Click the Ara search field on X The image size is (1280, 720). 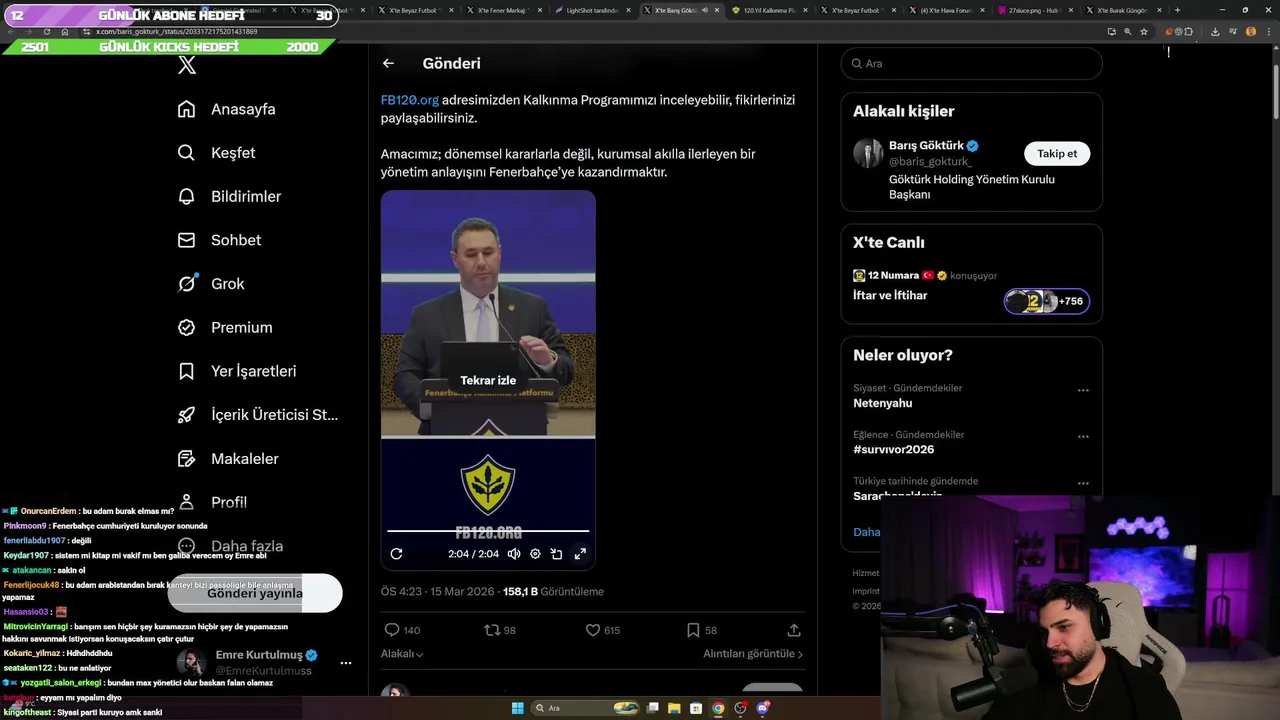(x=972, y=63)
